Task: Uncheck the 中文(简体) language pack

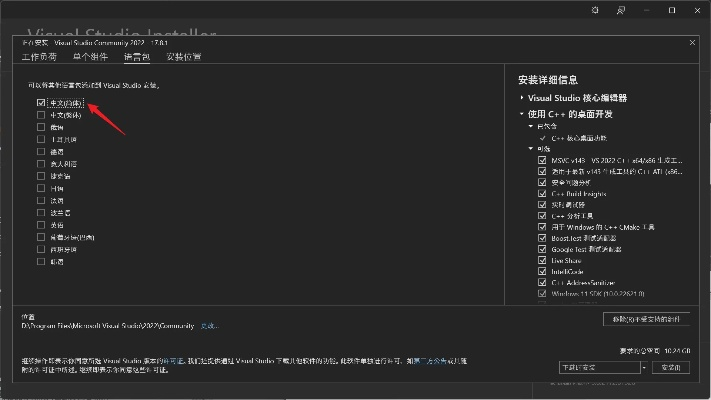Action: [41, 103]
